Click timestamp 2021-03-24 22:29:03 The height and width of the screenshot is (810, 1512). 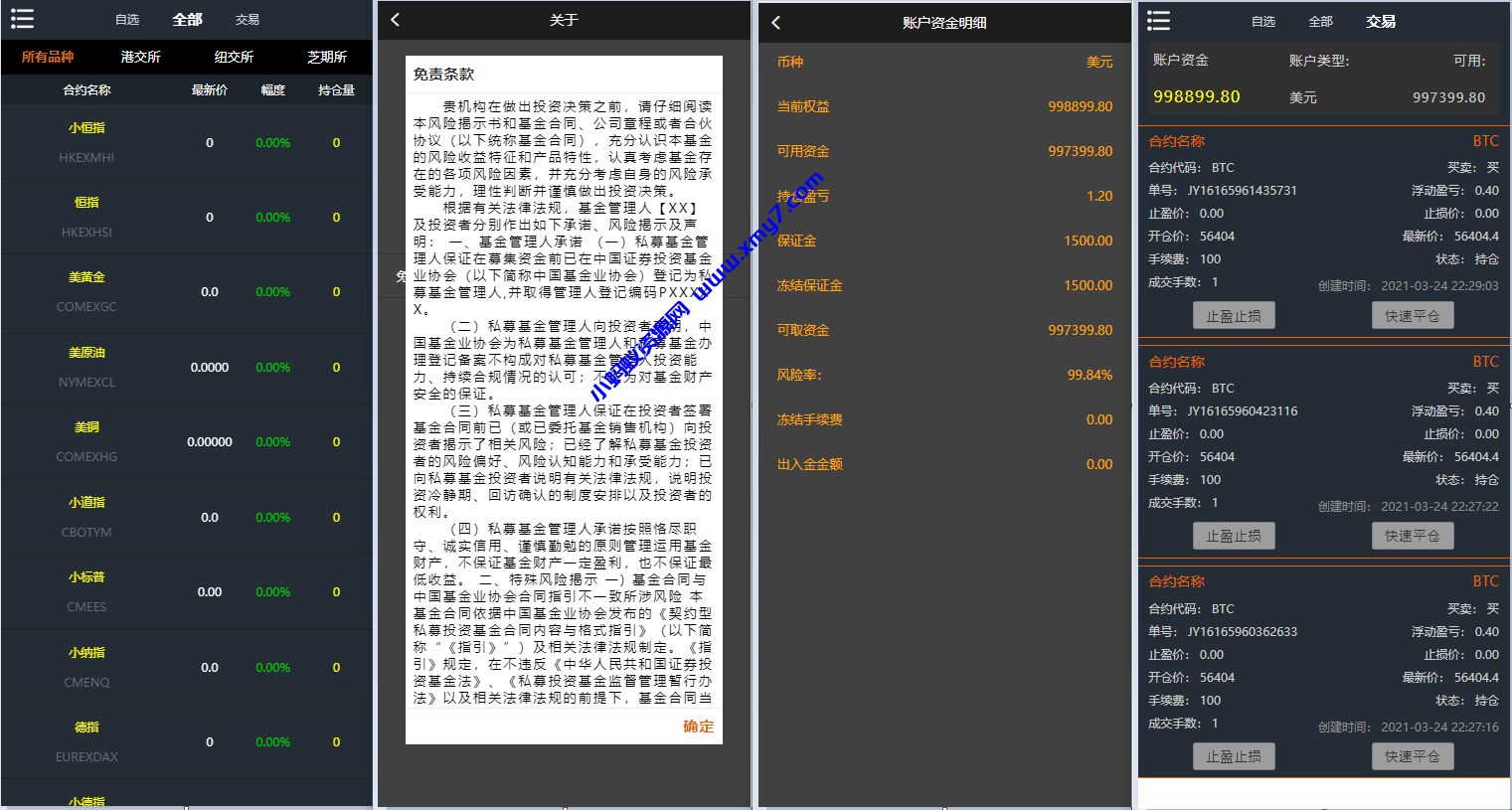(1439, 285)
